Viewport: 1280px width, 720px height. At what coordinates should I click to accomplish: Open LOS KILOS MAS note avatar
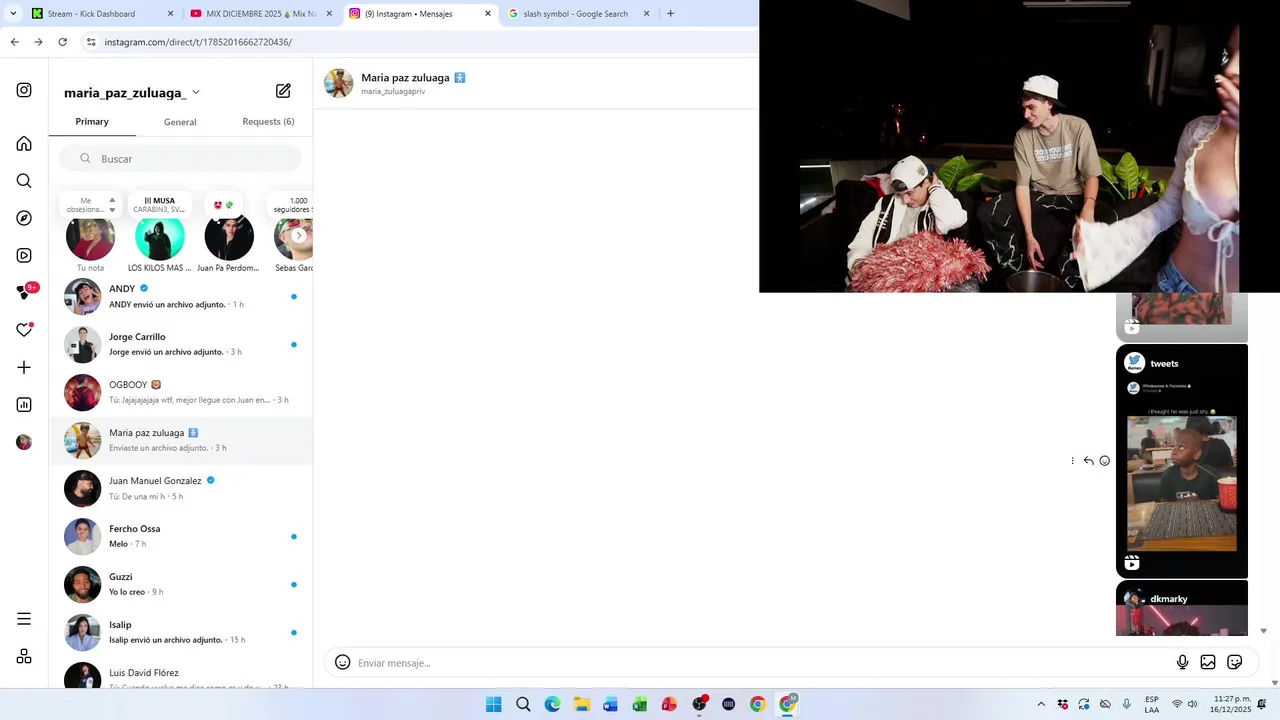(160, 238)
